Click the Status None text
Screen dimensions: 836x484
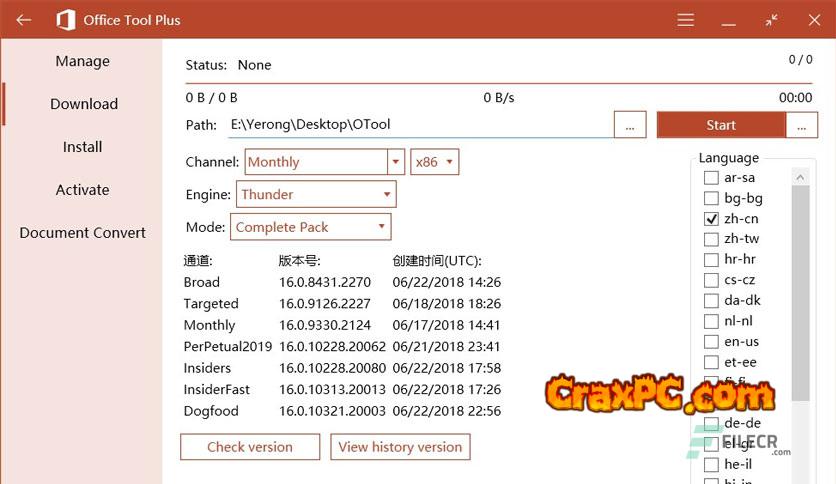(x=228, y=65)
